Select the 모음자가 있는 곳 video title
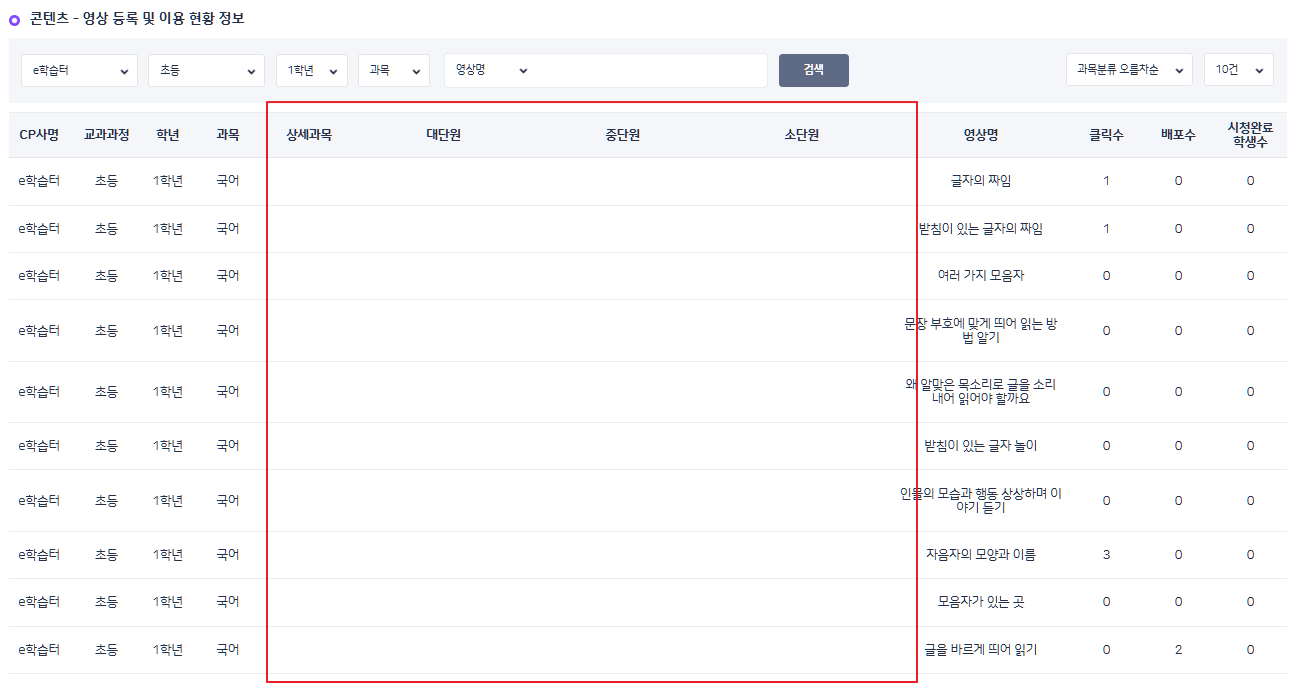The image size is (1315, 694). point(980,602)
